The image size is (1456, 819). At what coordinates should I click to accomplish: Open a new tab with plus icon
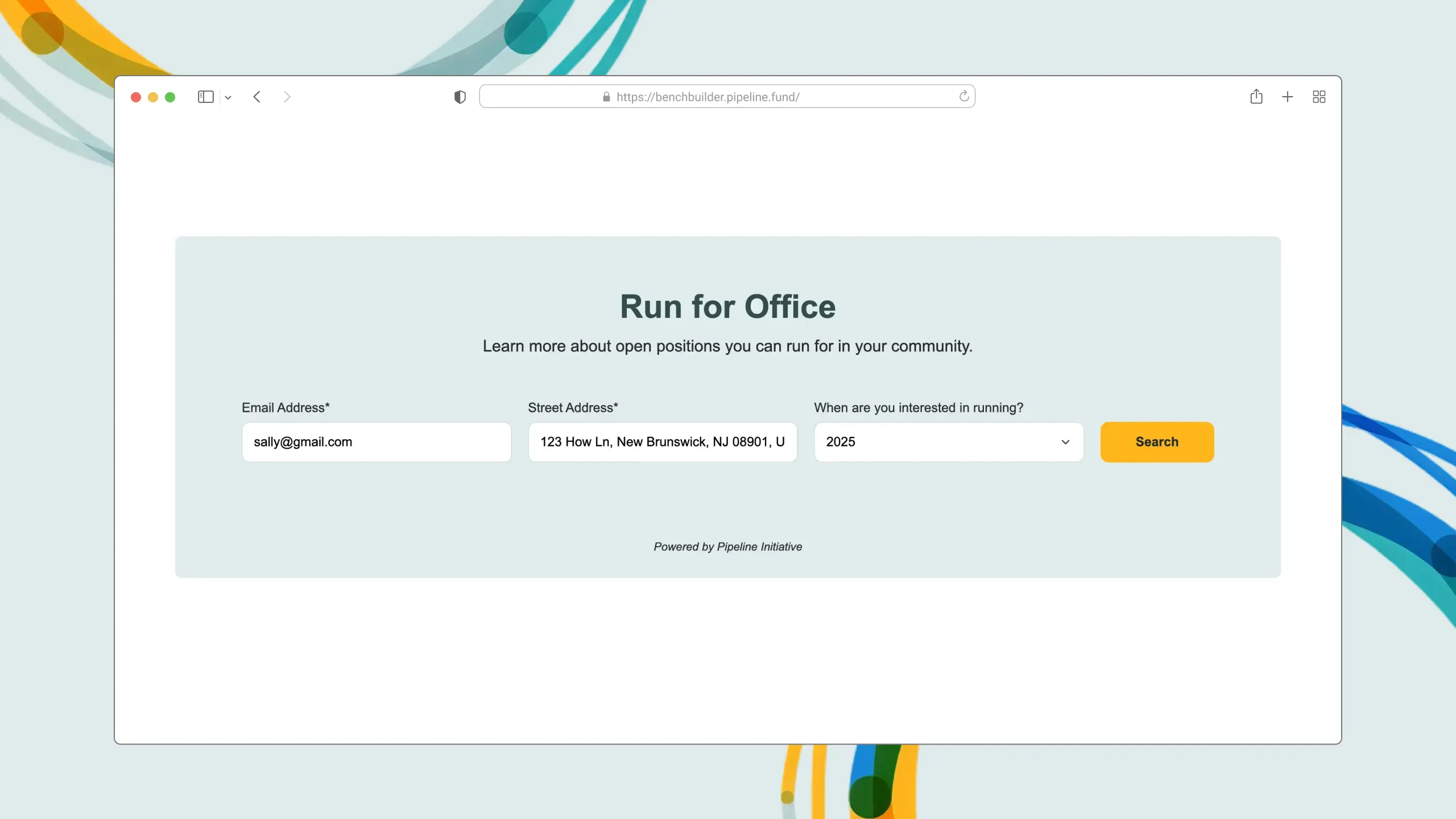pos(1288,97)
